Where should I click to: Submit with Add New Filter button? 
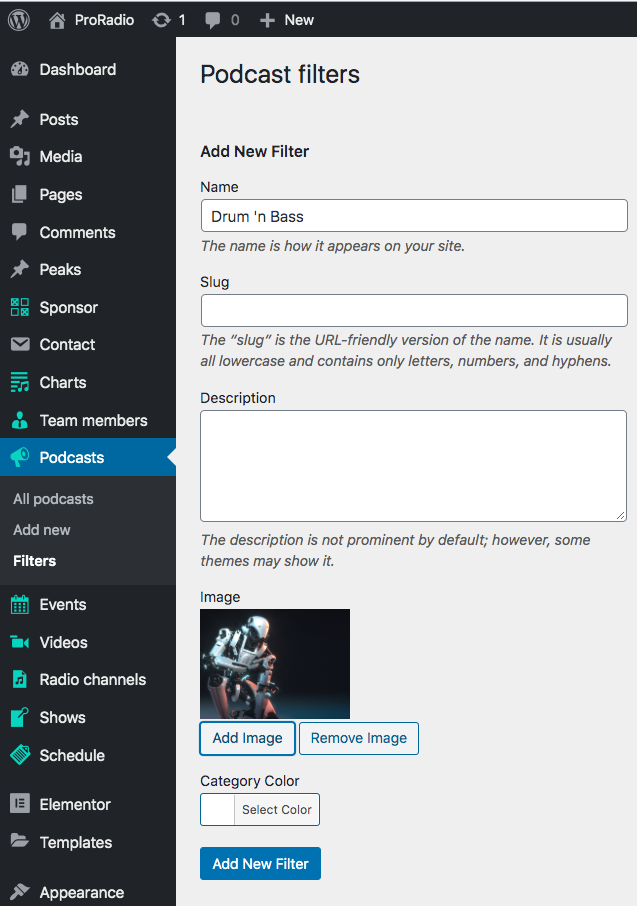pos(260,863)
